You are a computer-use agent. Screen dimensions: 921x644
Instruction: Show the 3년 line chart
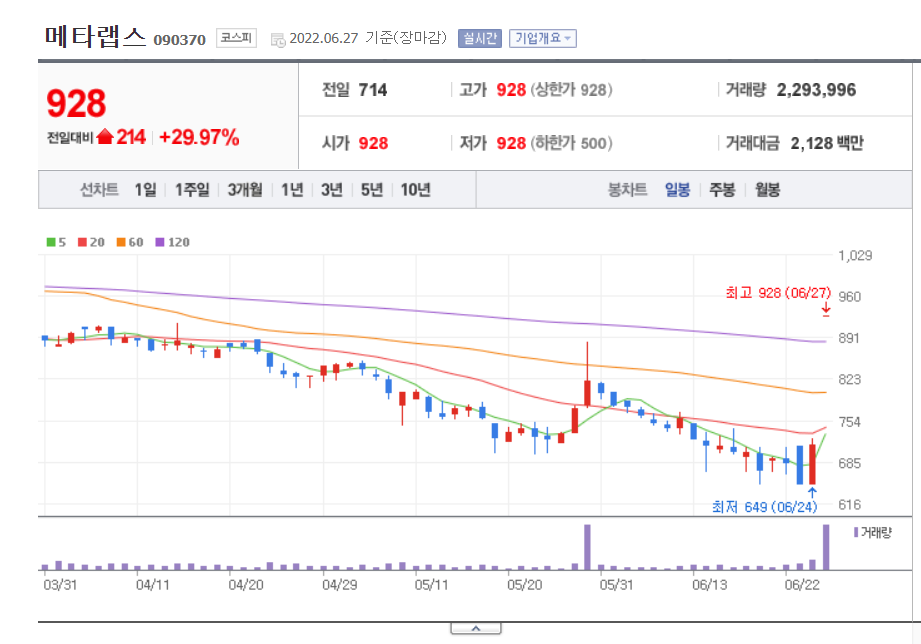tap(332, 190)
